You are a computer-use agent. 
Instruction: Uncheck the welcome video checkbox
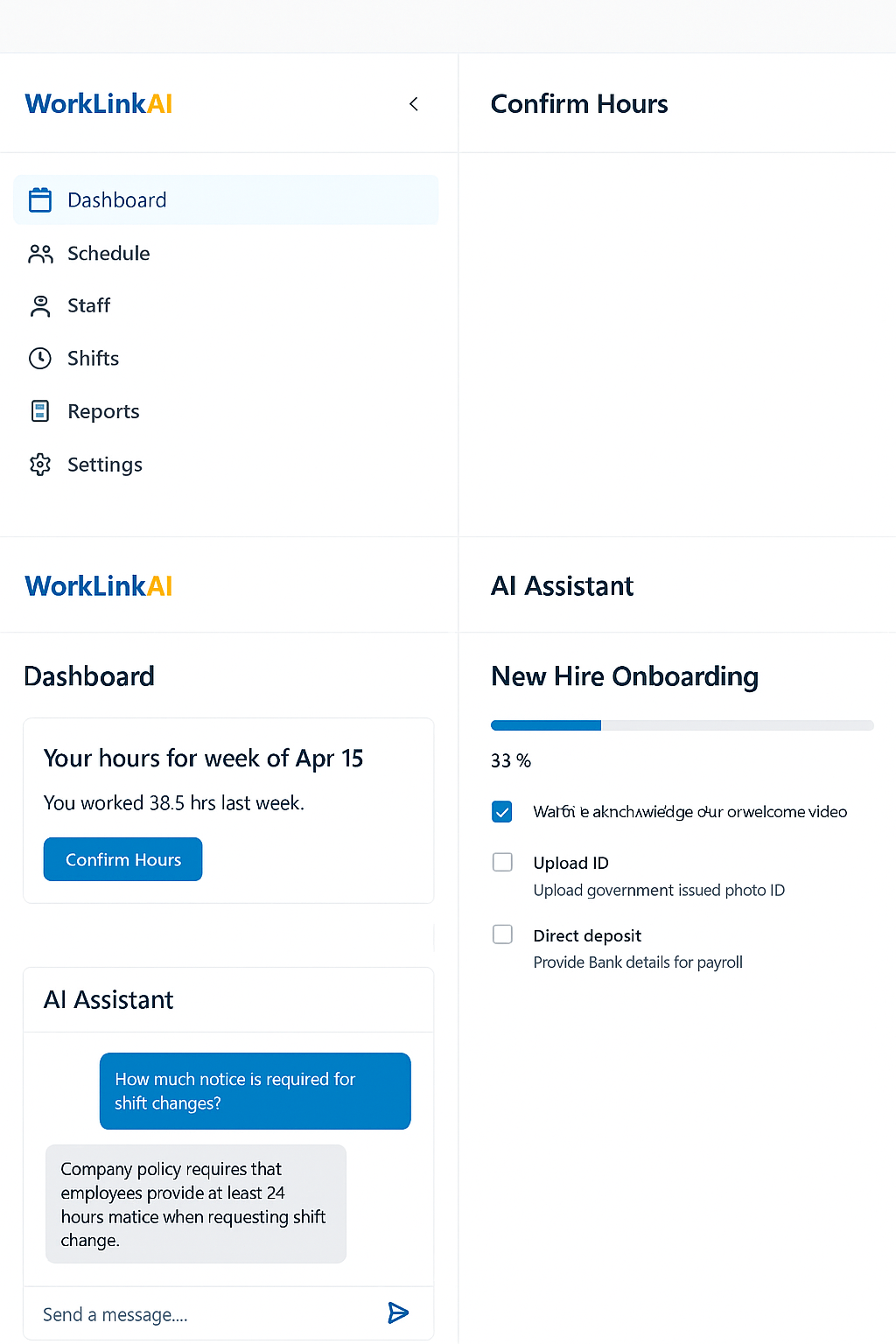coord(502,812)
